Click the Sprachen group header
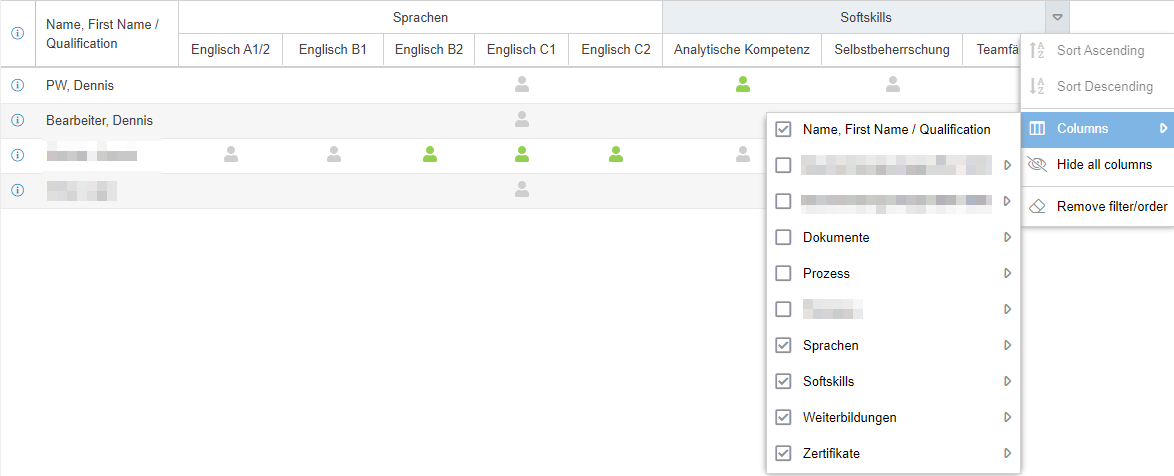This screenshot has width=1174, height=476. pos(420,17)
